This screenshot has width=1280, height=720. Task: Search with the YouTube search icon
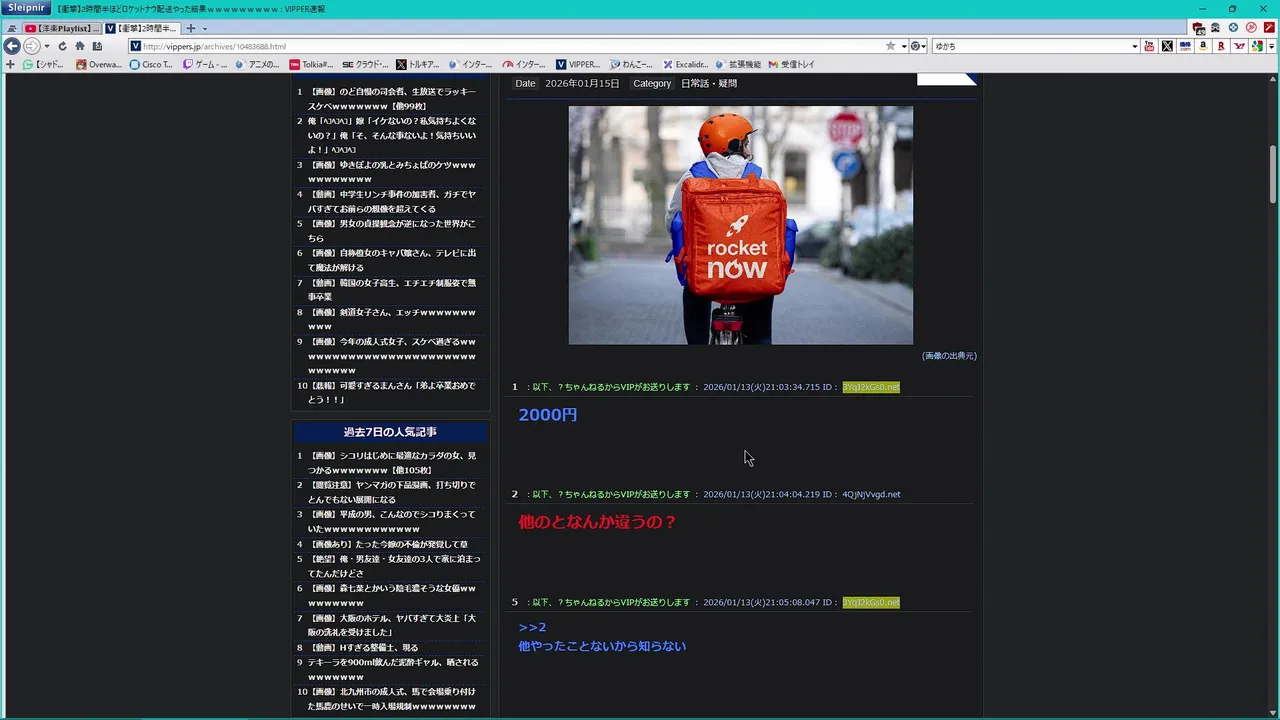[x=1149, y=46]
